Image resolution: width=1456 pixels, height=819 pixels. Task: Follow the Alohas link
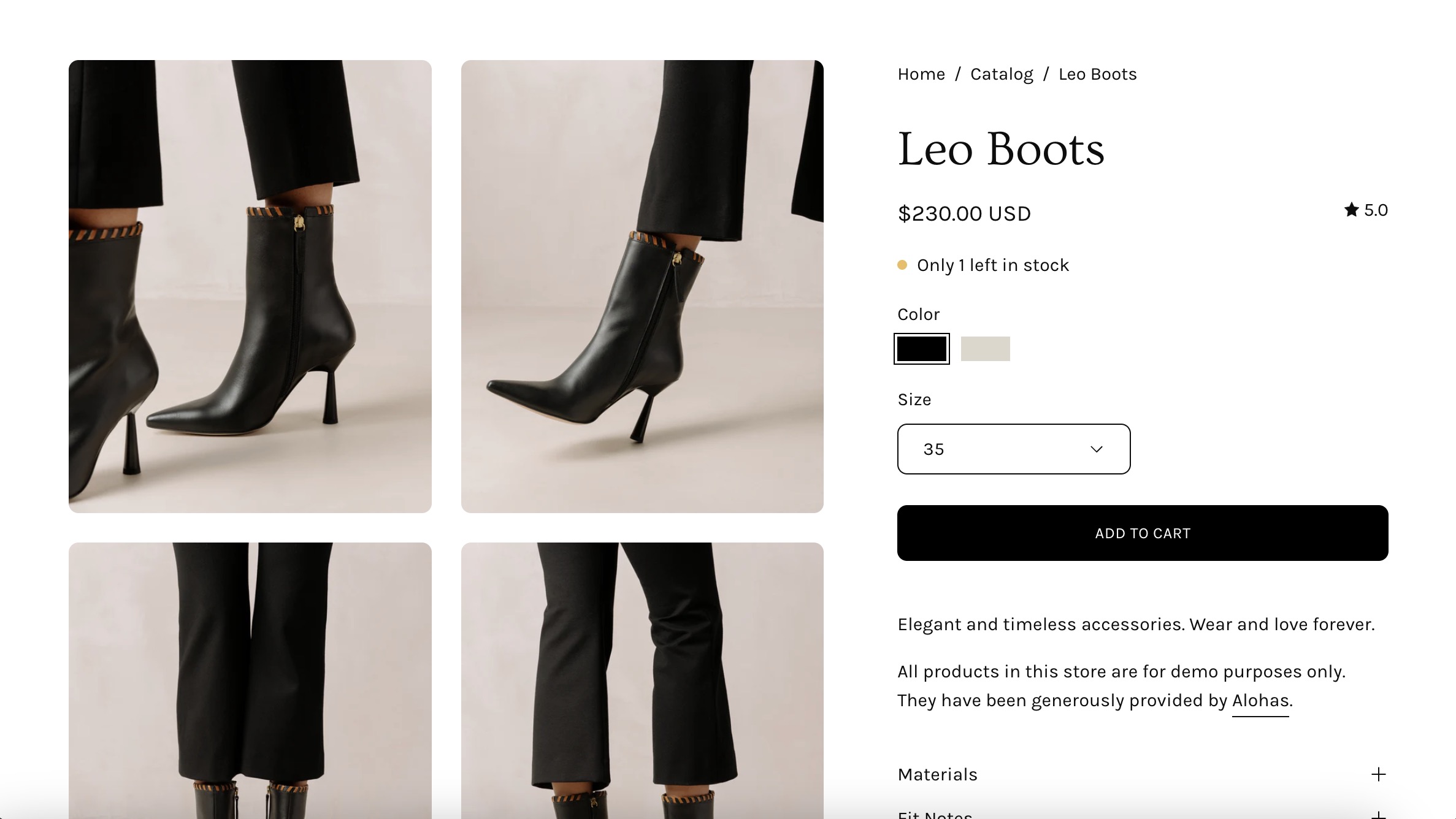tap(1260, 701)
